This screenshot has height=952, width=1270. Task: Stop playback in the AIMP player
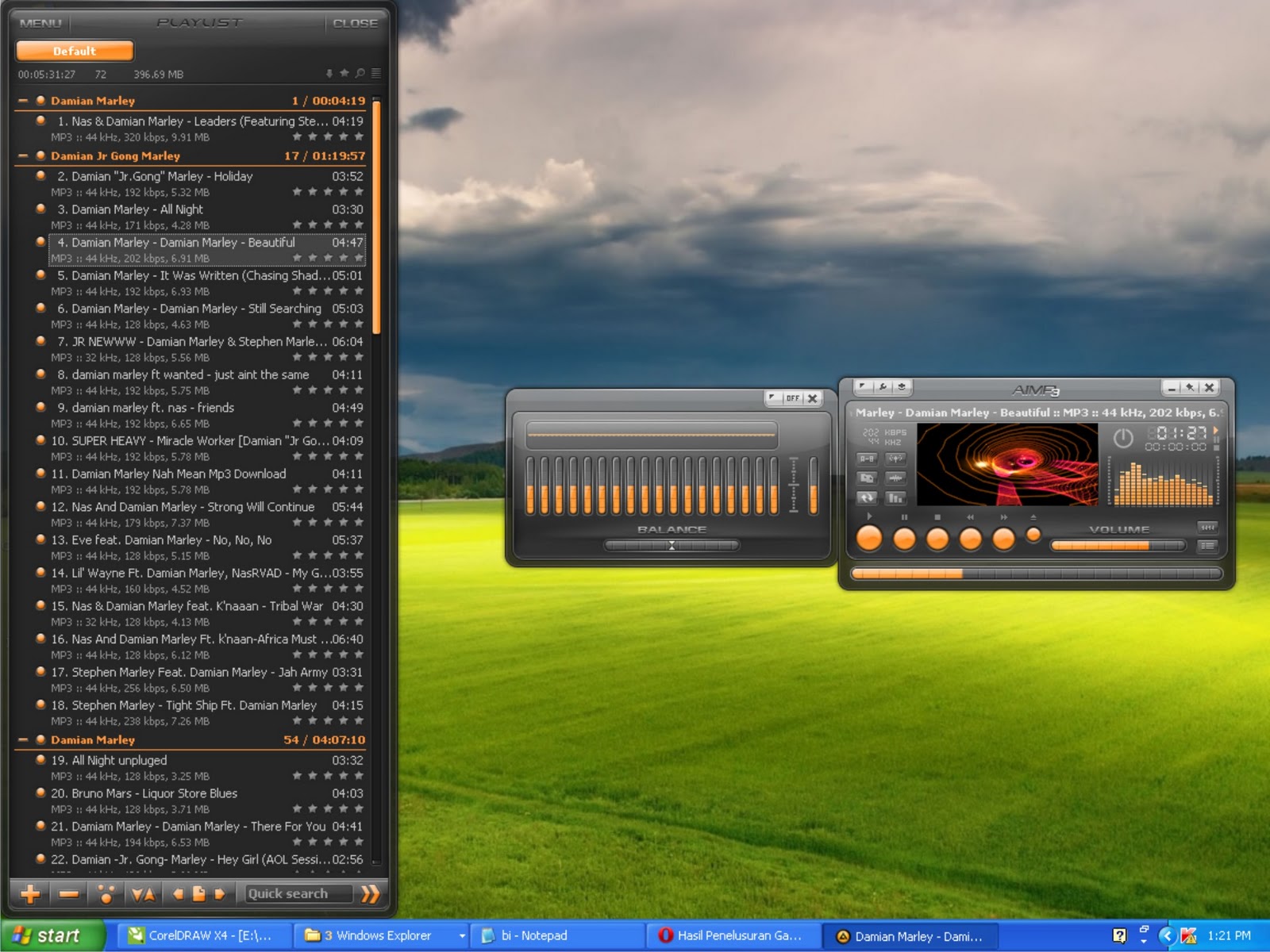tap(937, 539)
